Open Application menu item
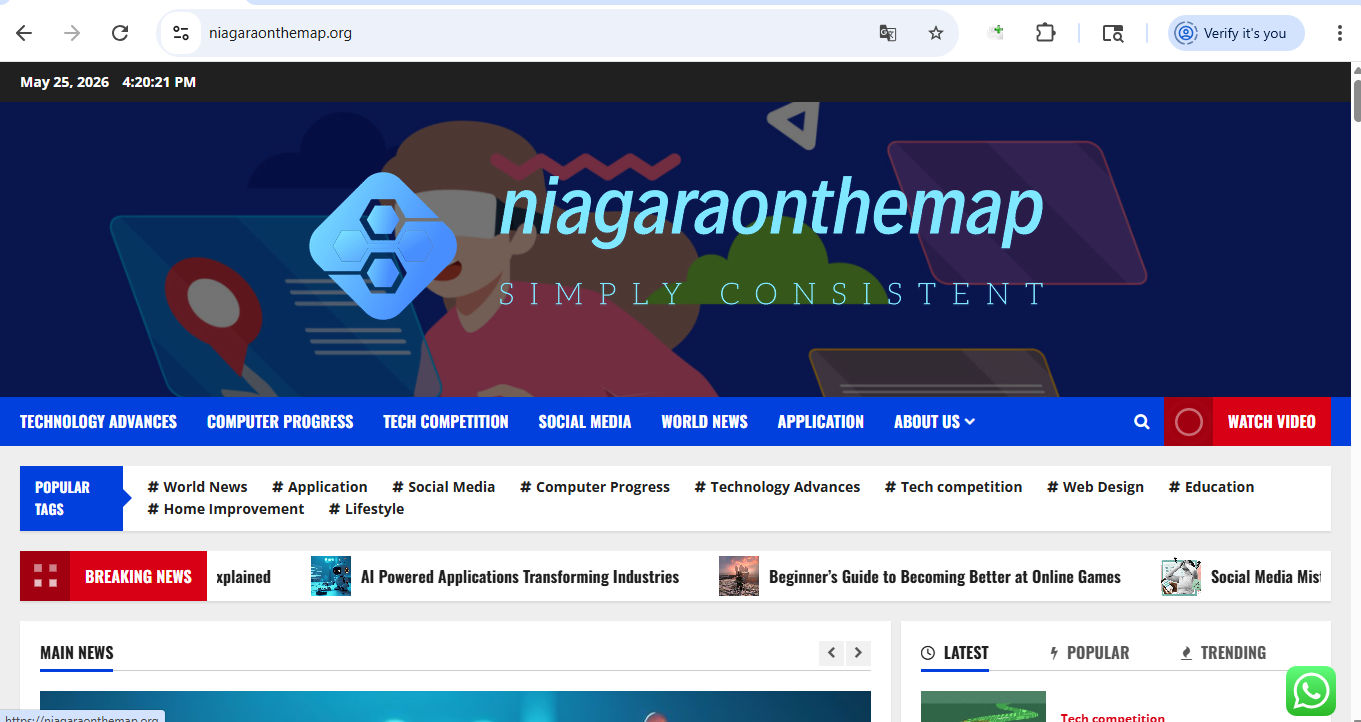This screenshot has height=722, width=1361. point(821,422)
